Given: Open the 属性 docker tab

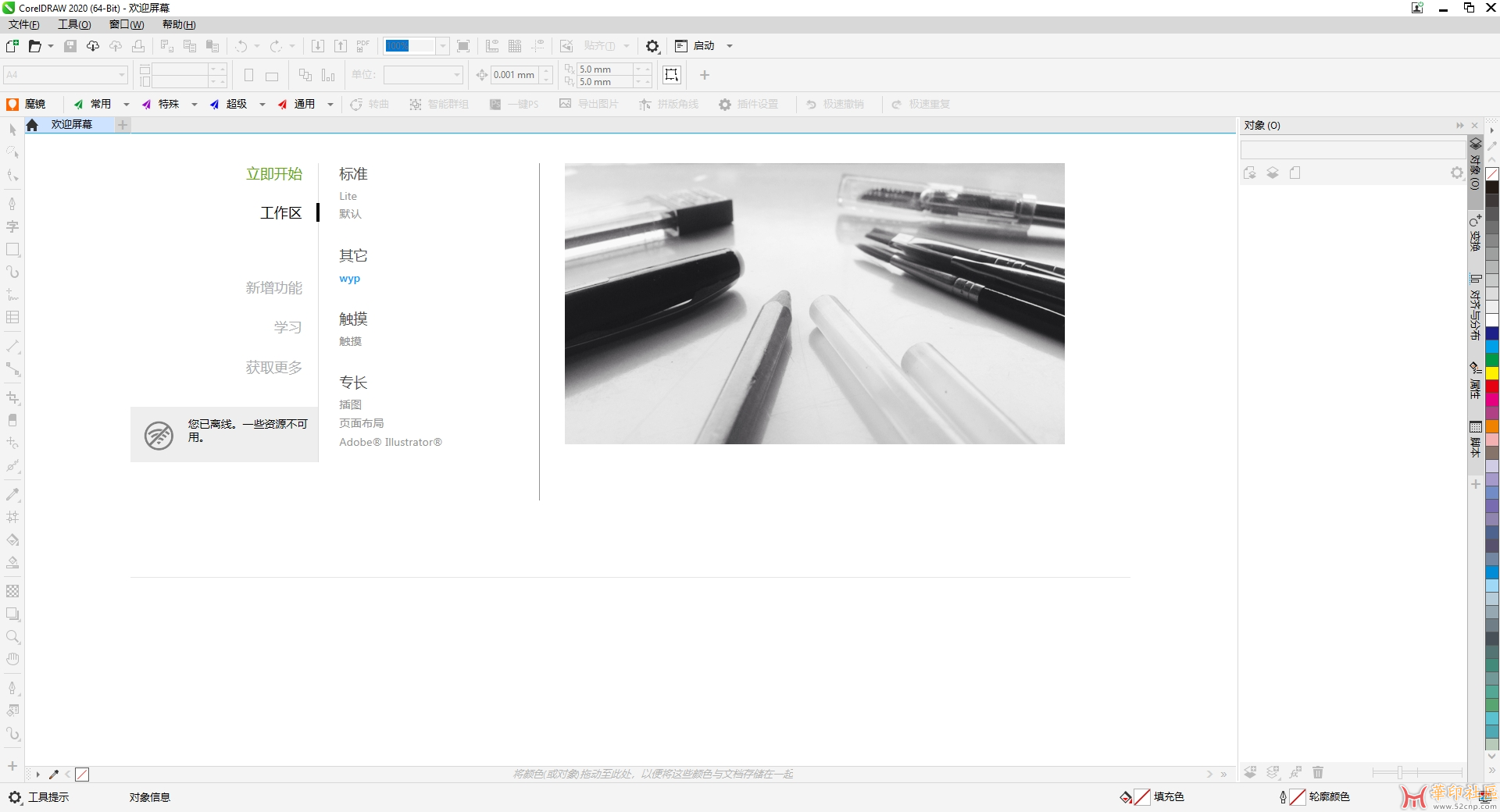Looking at the screenshot, I should pos(1475,380).
